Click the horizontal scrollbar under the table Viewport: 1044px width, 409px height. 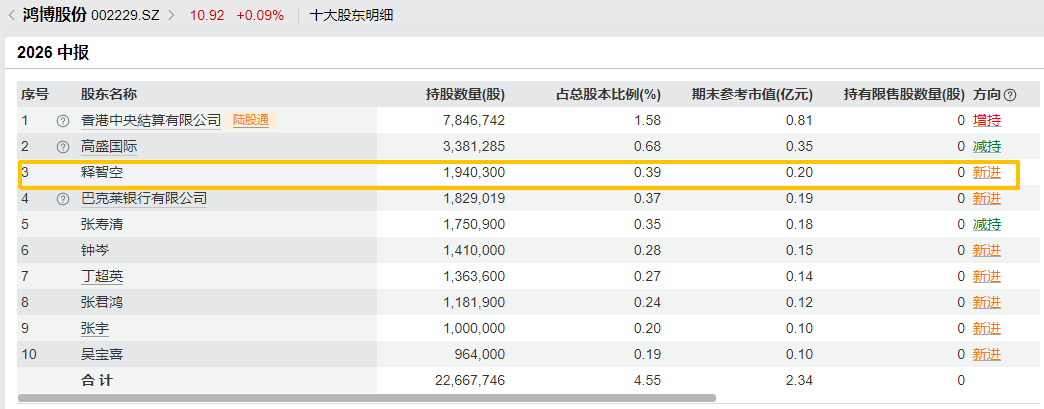click(367, 398)
